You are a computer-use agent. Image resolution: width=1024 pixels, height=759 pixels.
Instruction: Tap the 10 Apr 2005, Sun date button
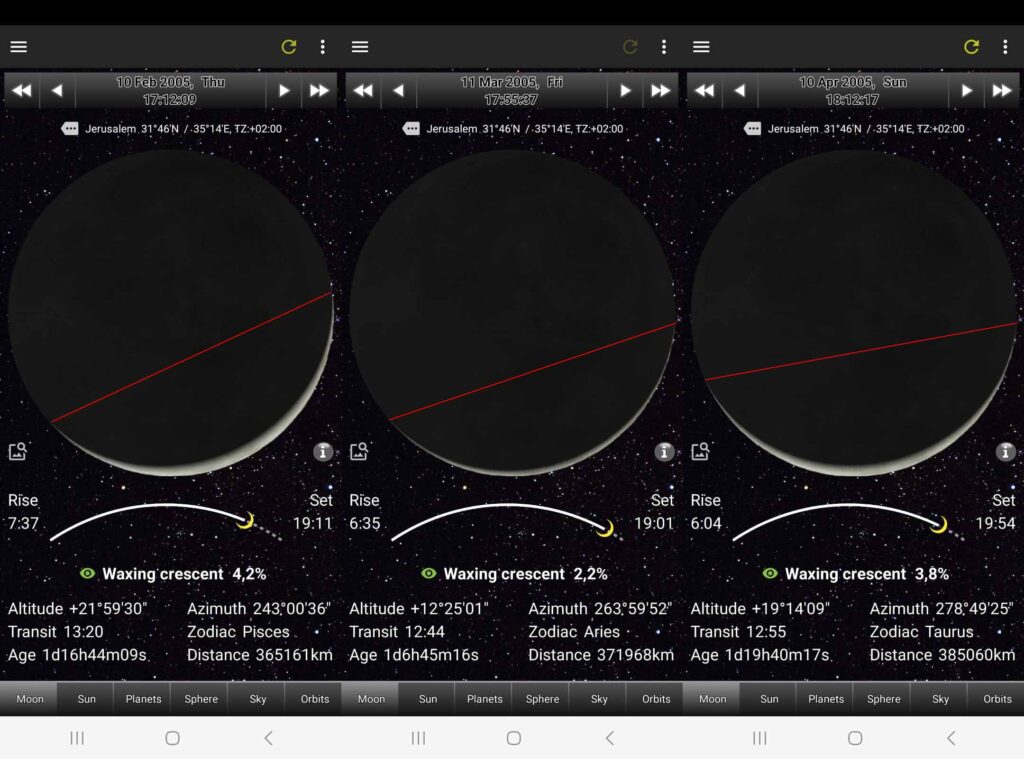click(852, 91)
